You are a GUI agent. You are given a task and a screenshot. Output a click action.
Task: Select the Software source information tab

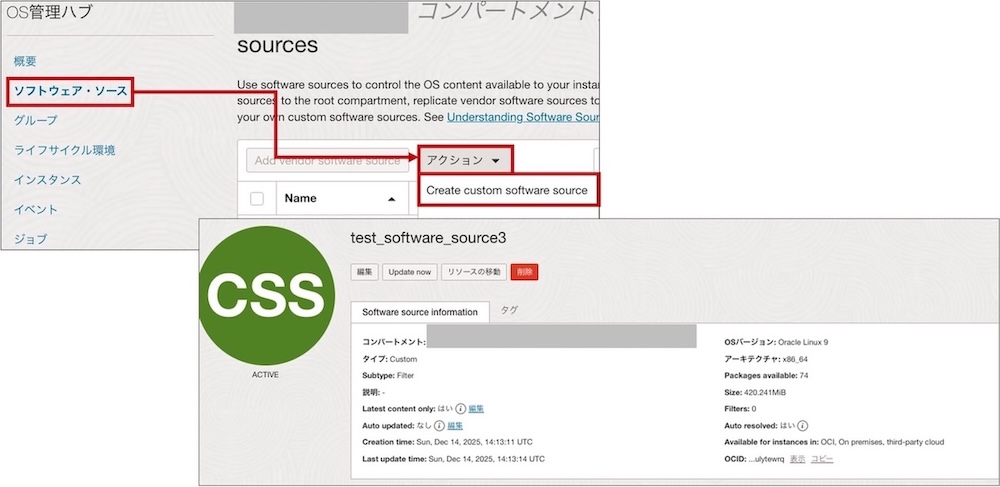click(x=419, y=312)
